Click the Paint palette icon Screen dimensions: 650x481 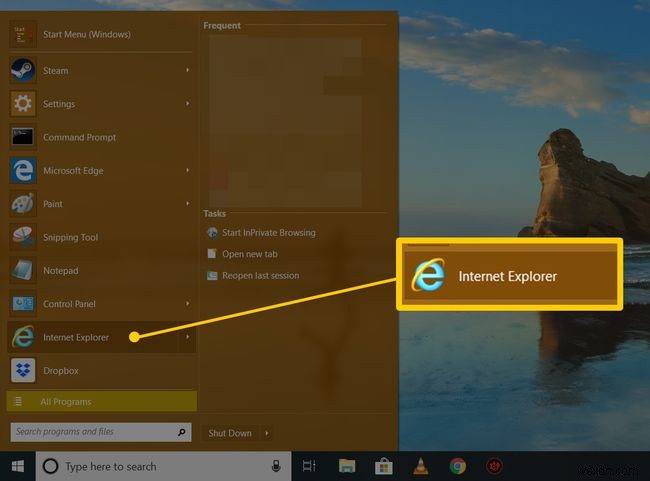pos(23,204)
